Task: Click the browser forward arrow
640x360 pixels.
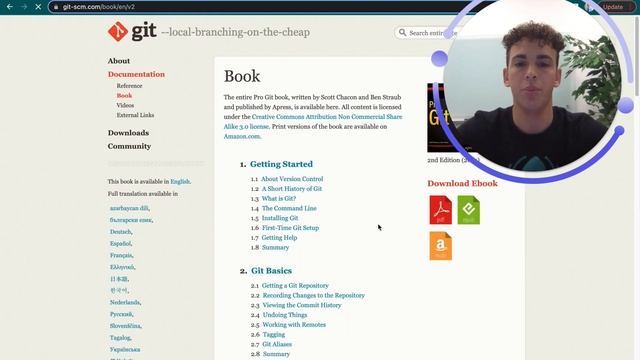Action: click(24, 7)
